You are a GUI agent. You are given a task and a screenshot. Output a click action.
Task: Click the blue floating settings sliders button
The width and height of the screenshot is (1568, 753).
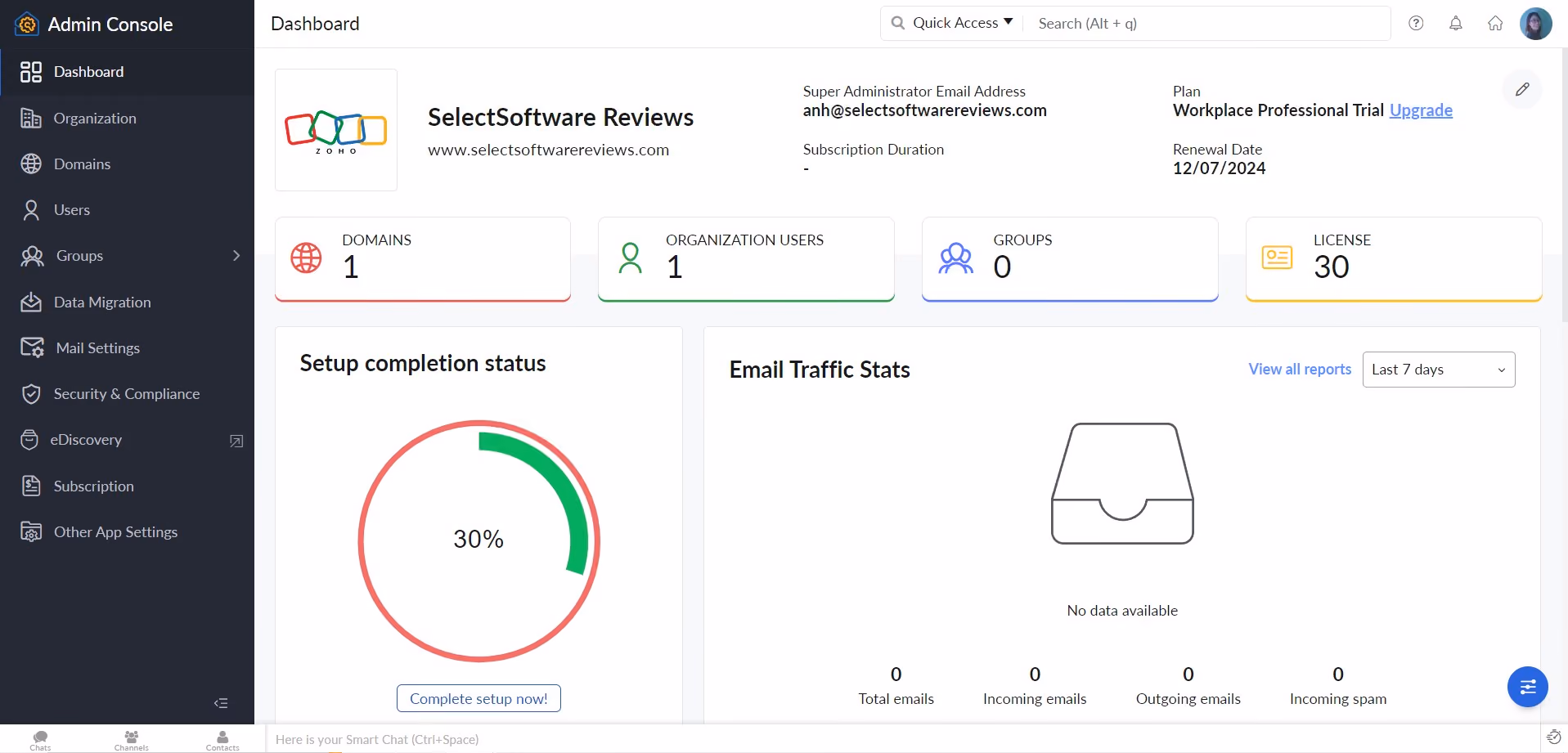pyautogui.click(x=1528, y=687)
